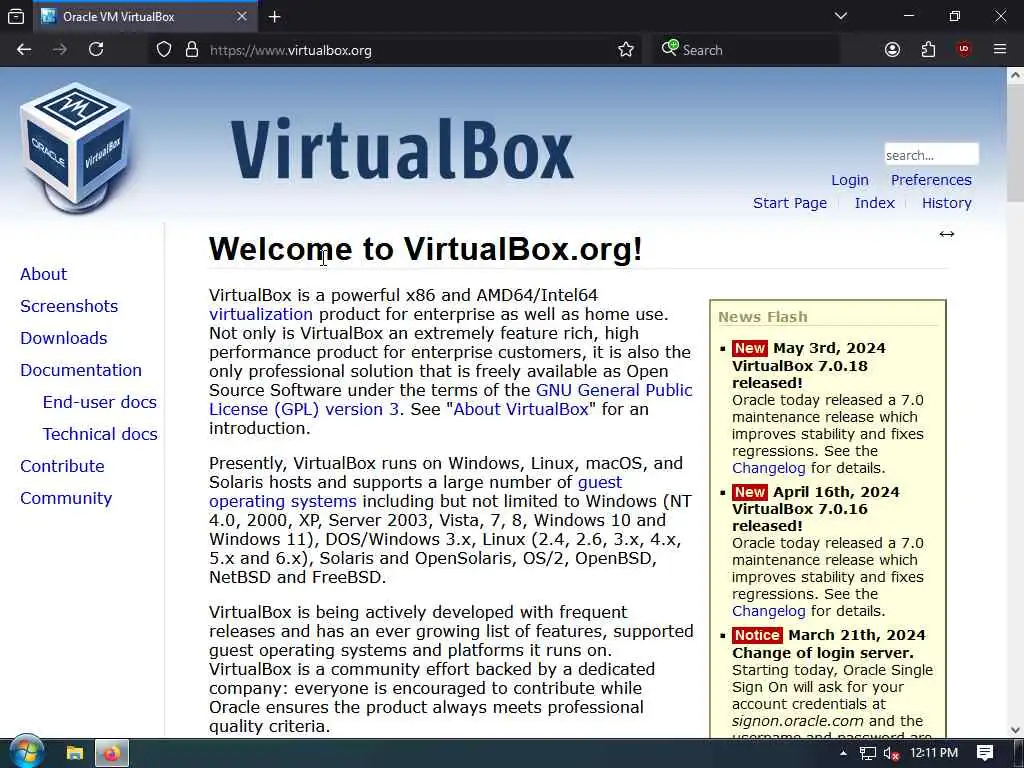This screenshot has height=768, width=1024.
Task: Open the About VirtualBox link
Action: (520, 409)
